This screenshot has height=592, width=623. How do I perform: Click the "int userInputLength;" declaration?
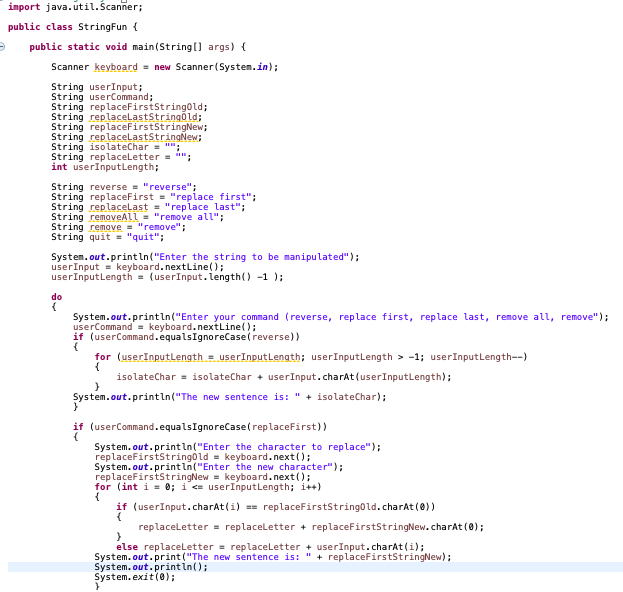pos(105,167)
